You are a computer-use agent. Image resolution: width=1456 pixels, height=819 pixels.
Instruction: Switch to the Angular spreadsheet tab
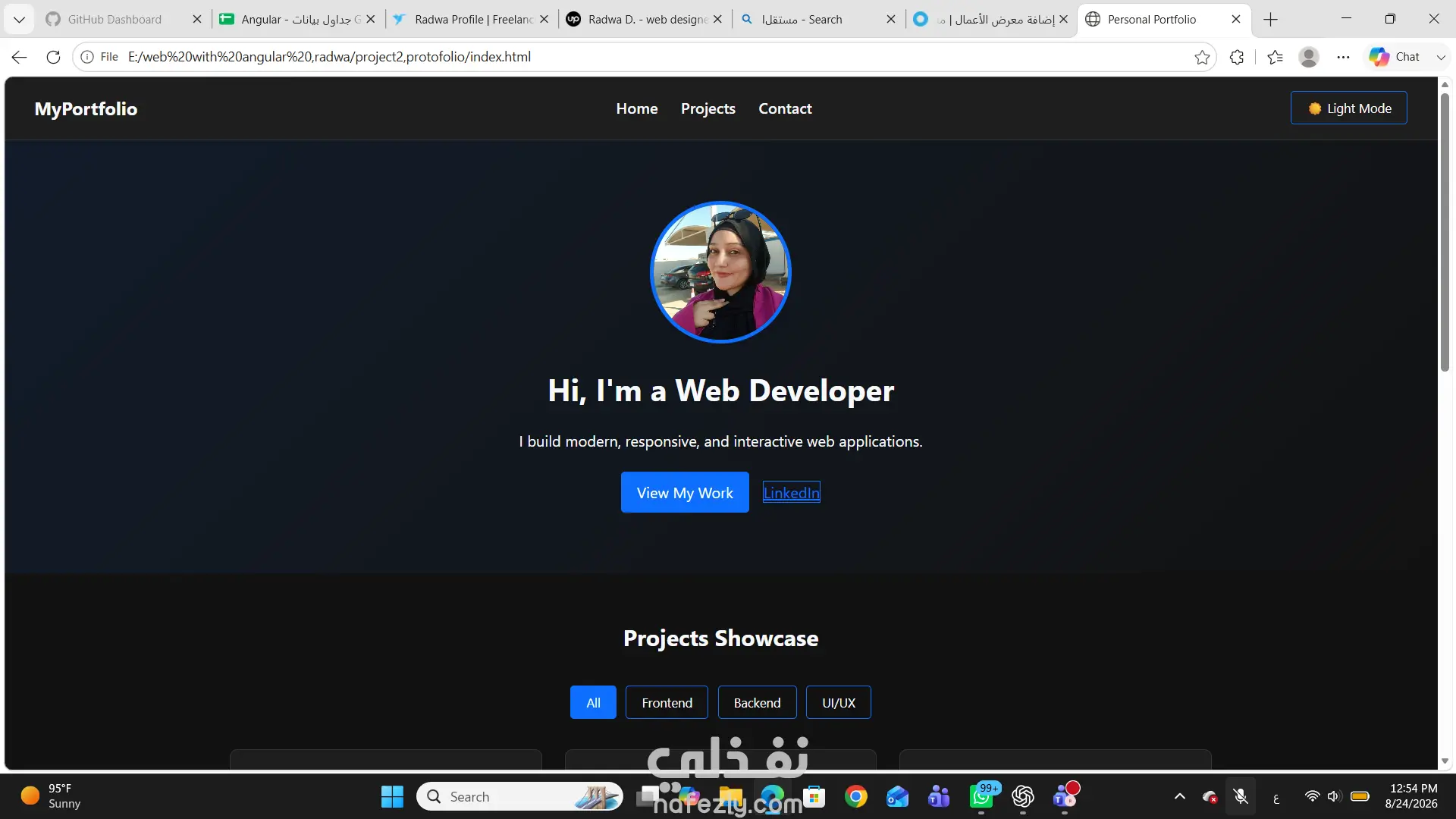click(290, 19)
